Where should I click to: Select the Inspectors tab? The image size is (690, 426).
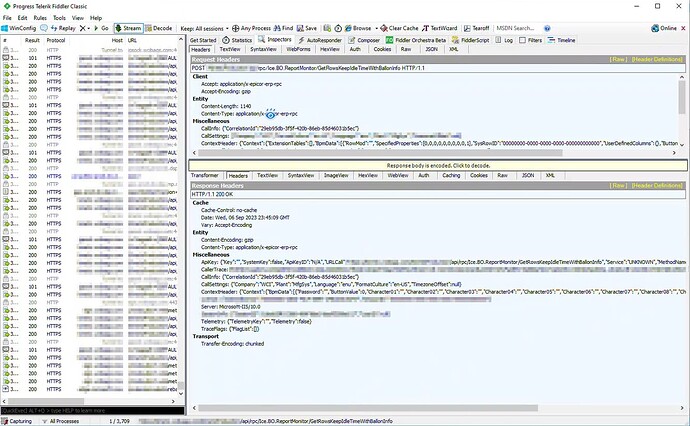pos(275,40)
